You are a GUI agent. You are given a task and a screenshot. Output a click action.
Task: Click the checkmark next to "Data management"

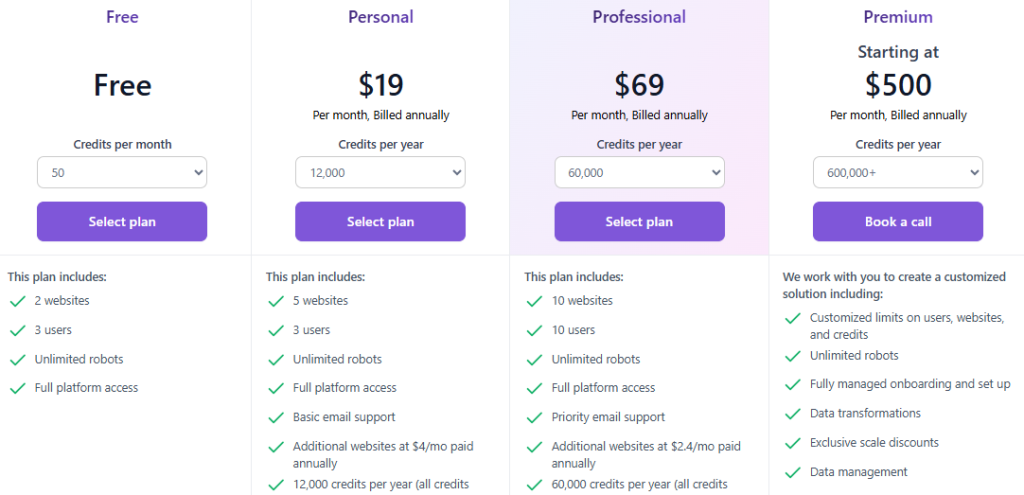pos(792,472)
